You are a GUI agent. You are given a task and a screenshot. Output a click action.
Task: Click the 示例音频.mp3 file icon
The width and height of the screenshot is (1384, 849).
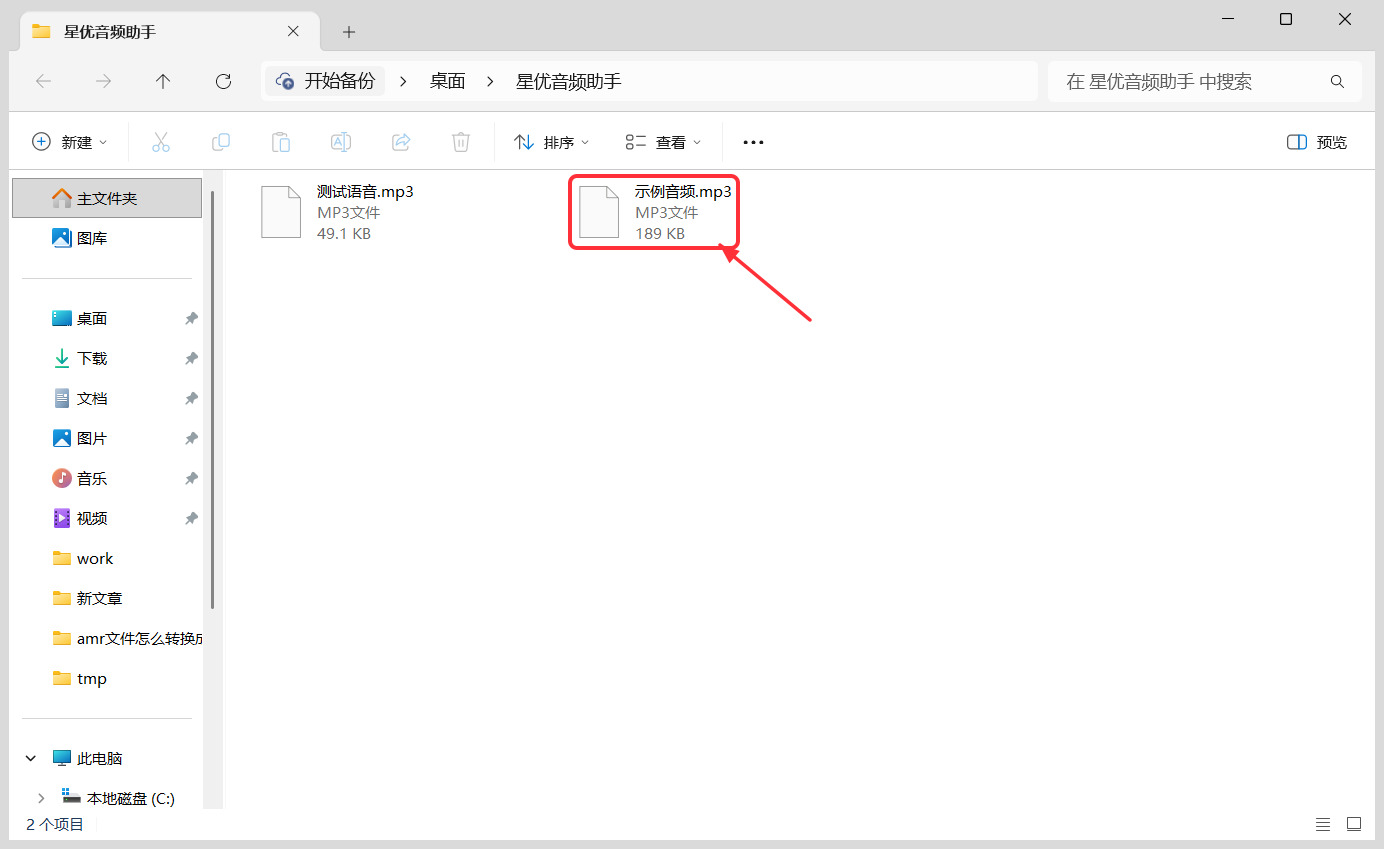click(599, 212)
